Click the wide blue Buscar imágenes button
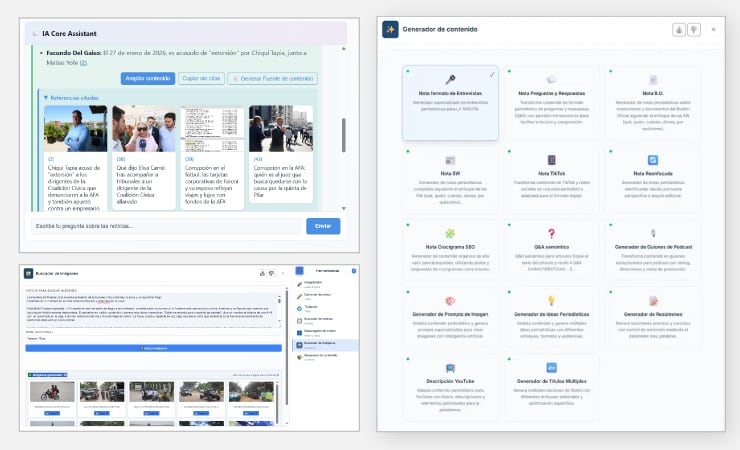Image resolution: width=740 pixels, height=450 pixels. (x=153, y=348)
